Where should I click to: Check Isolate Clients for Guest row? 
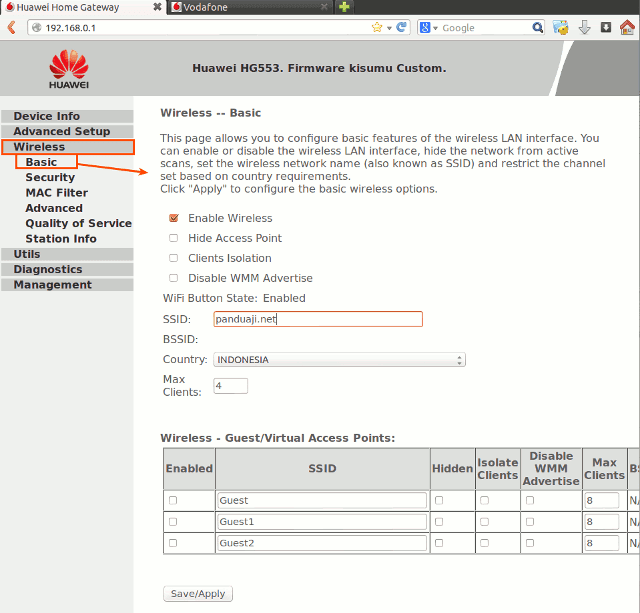[x=484, y=500]
